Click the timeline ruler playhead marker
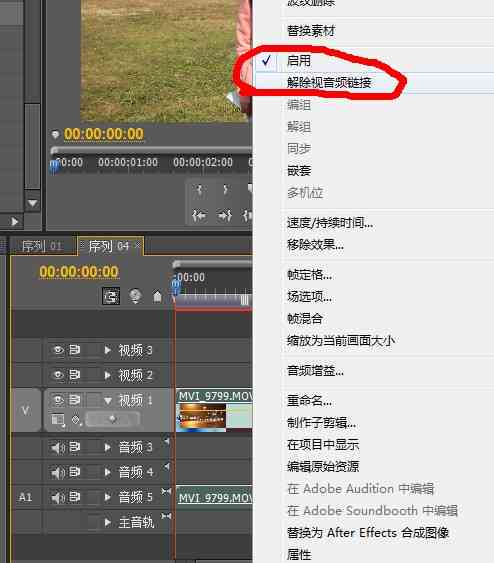Image resolution: width=494 pixels, height=563 pixels. pos(176,287)
